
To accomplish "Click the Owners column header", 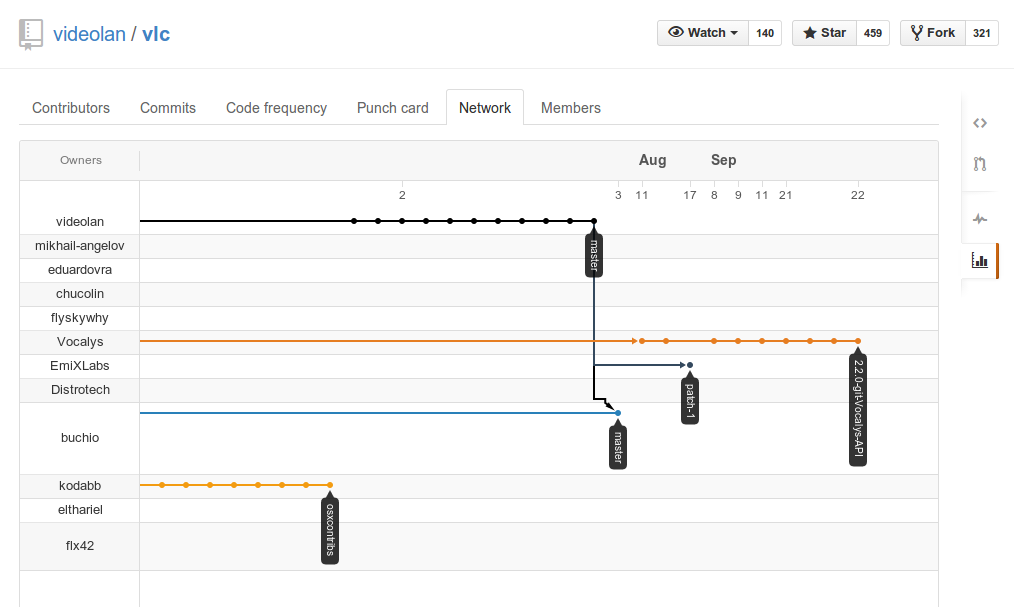I will click(81, 160).
